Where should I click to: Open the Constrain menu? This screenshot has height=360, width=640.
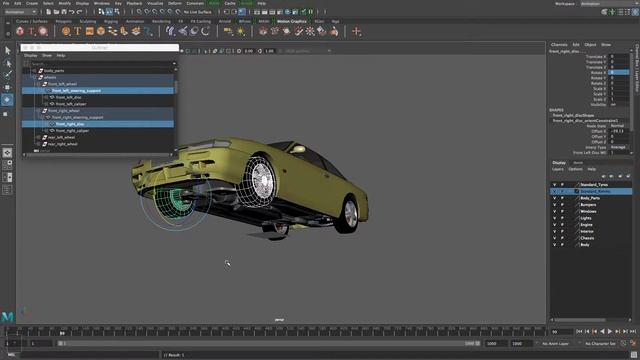(x=195, y=3)
